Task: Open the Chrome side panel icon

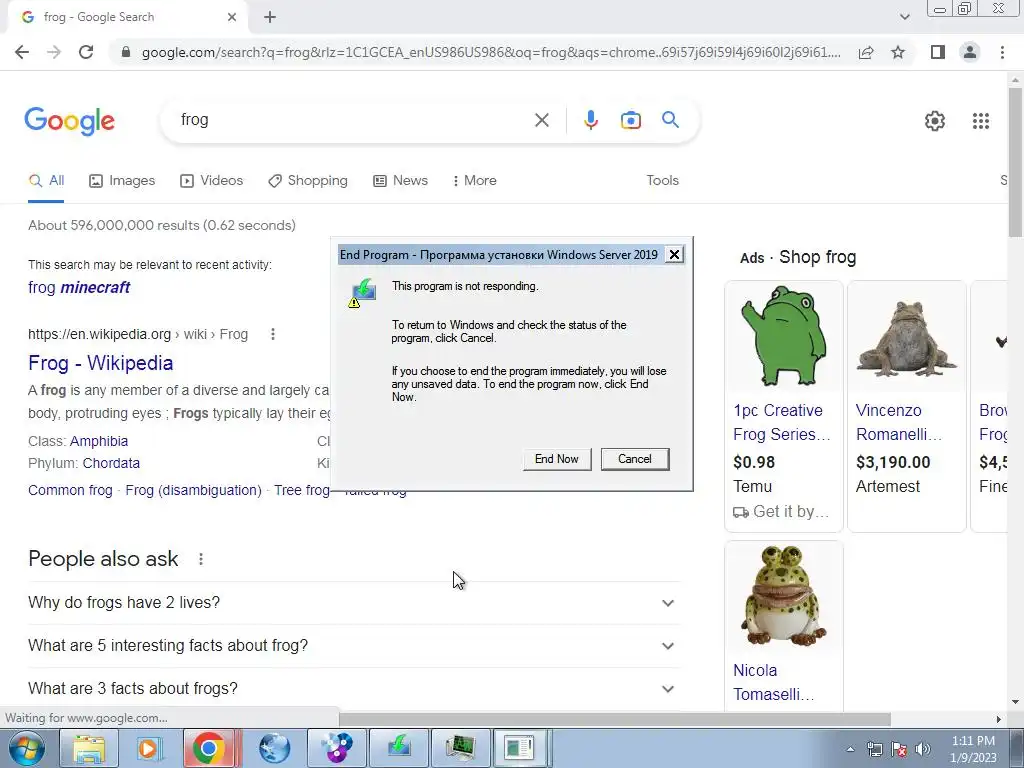Action: [938, 52]
